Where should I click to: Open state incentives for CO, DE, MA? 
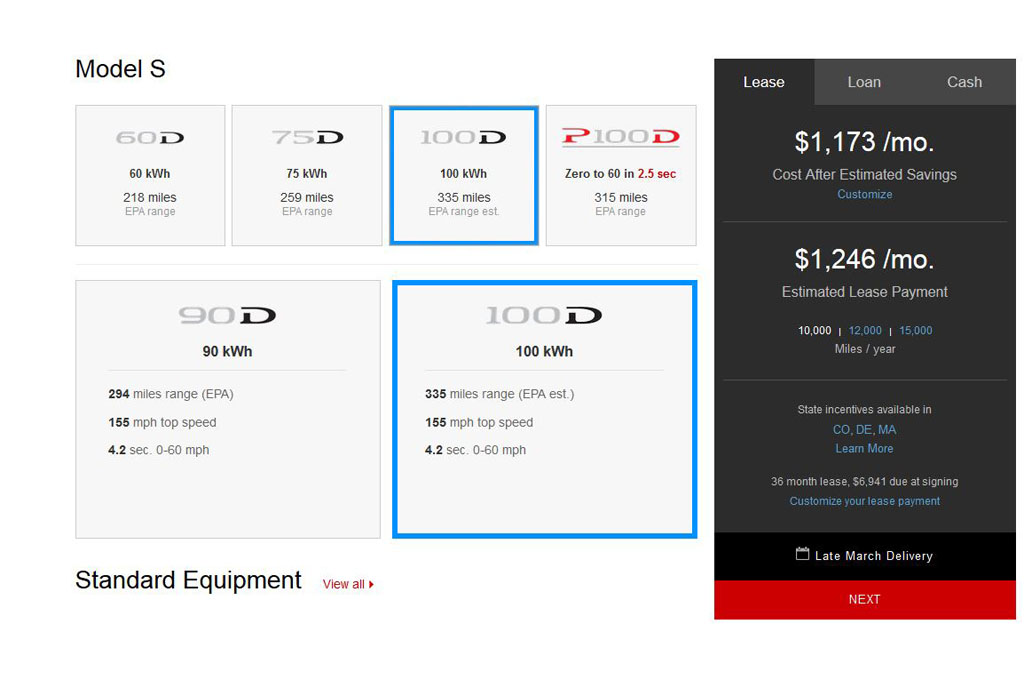point(864,430)
